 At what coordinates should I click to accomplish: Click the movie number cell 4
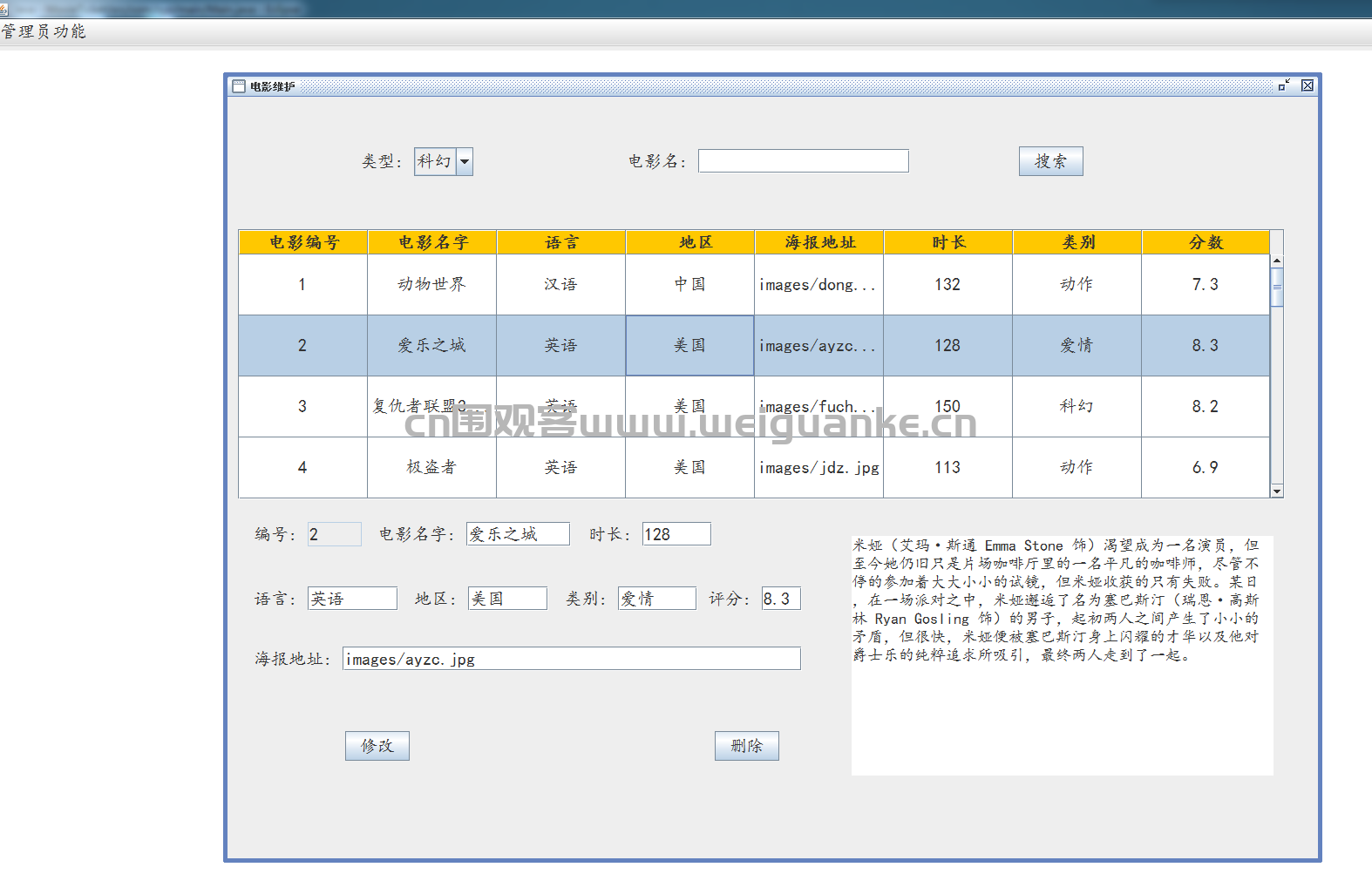tap(303, 468)
